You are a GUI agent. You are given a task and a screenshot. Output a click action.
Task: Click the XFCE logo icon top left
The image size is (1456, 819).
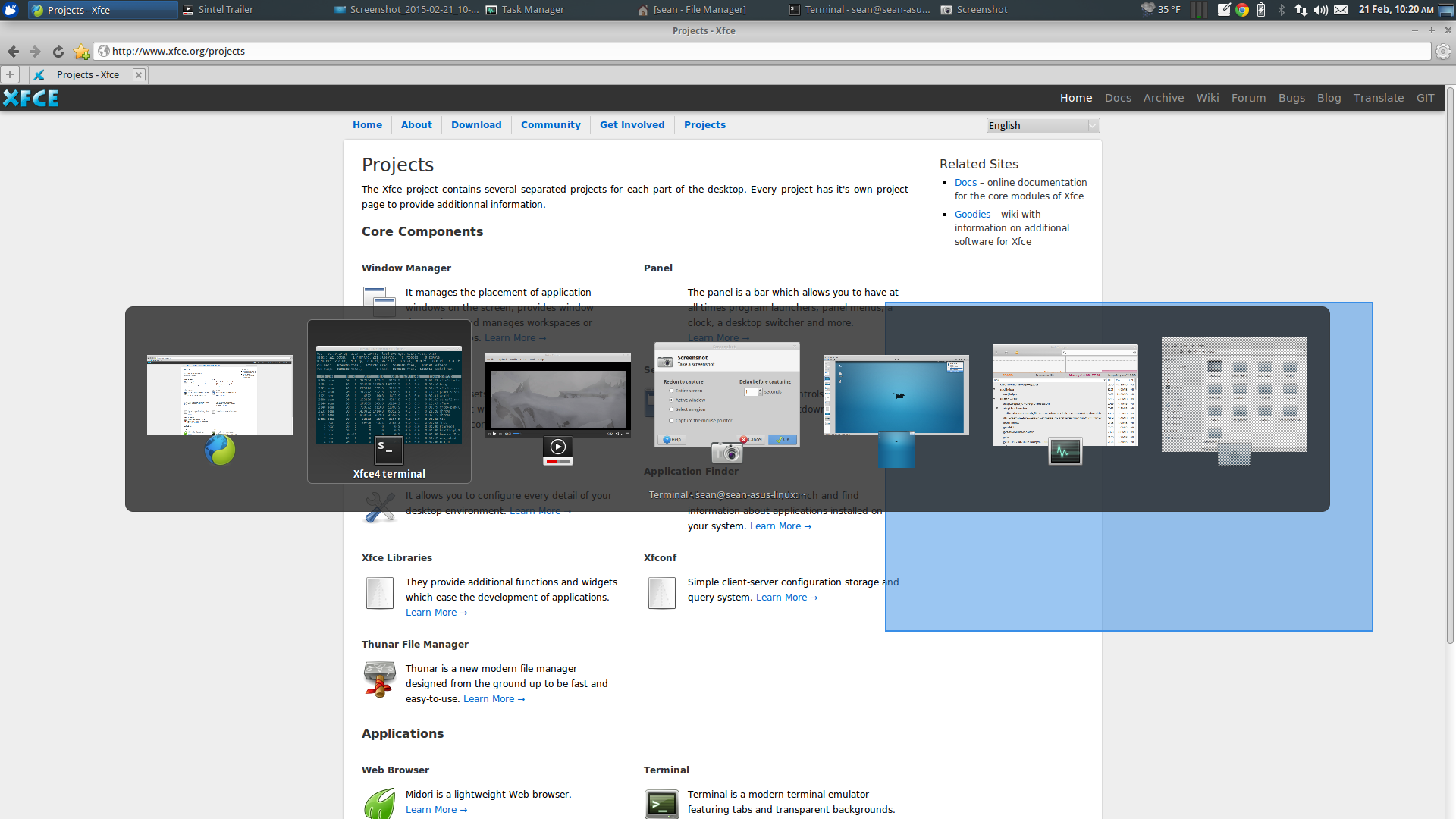pyautogui.click(x=31, y=98)
